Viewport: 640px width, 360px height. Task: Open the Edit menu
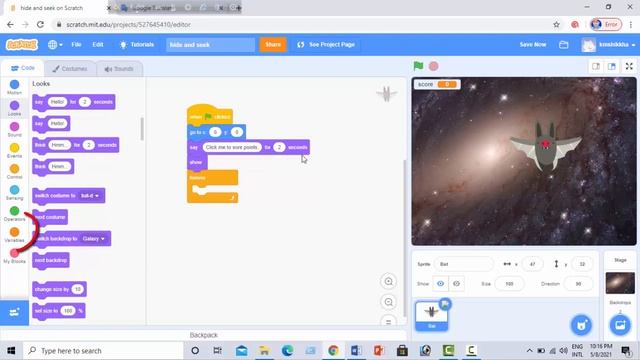click(98, 44)
